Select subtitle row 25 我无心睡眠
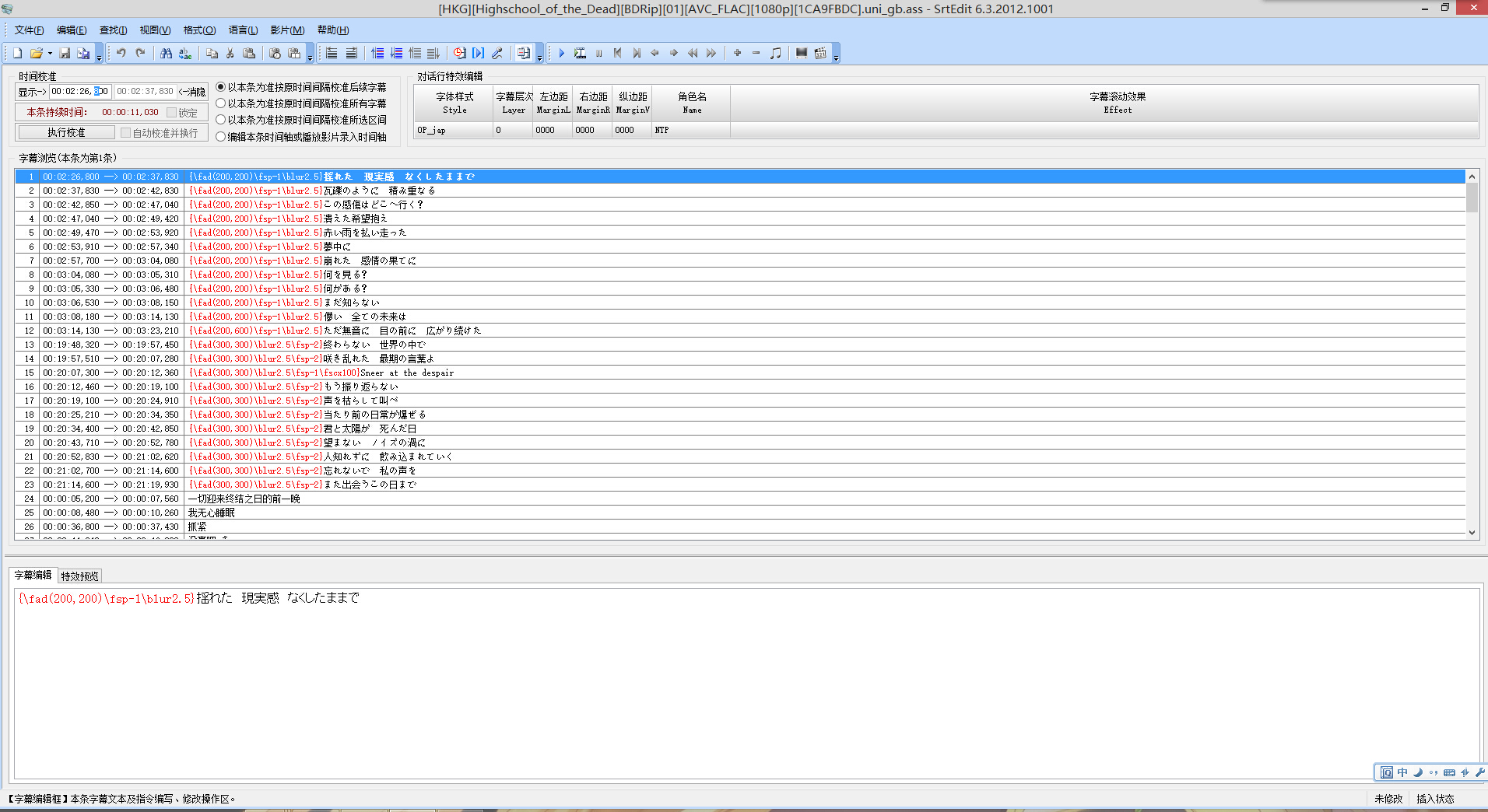 click(739, 513)
